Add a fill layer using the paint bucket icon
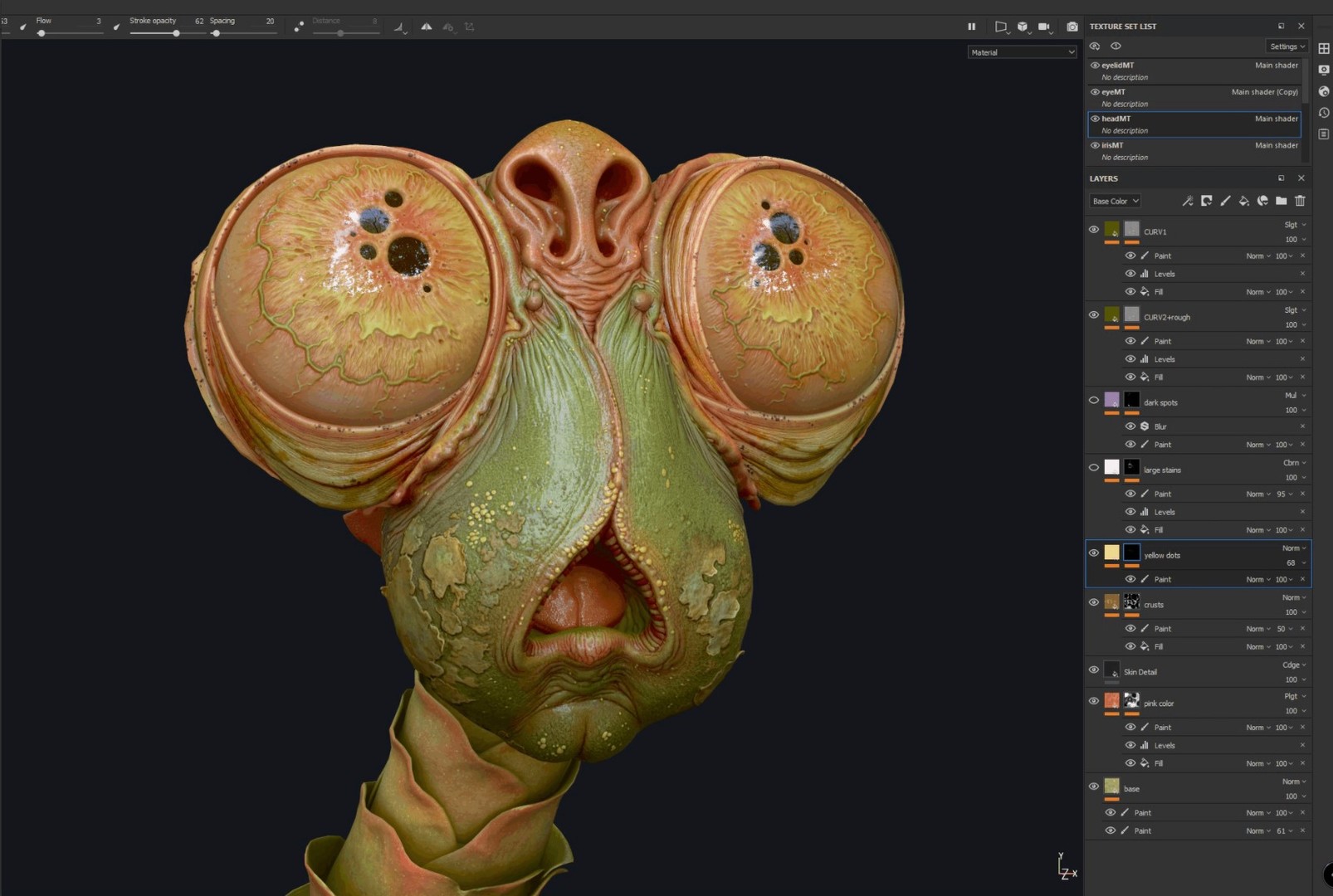 (x=1244, y=200)
